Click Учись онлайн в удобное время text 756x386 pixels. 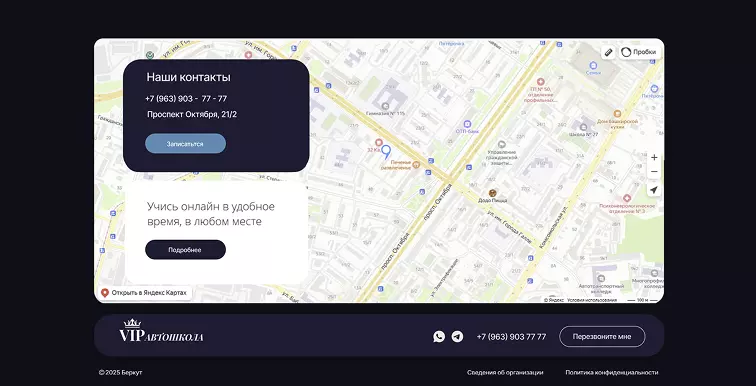(x=211, y=214)
